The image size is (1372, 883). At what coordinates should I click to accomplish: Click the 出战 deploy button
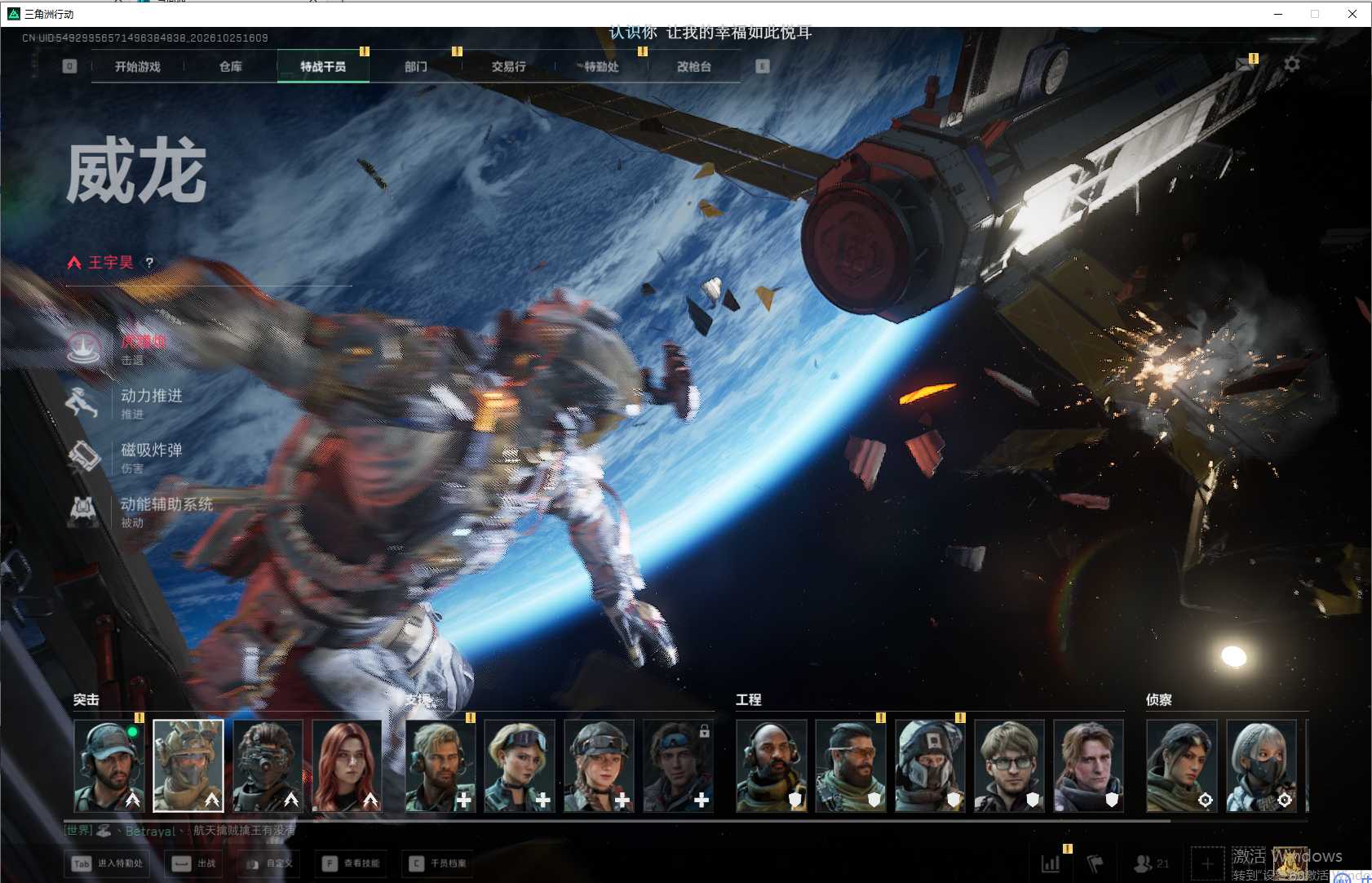point(195,863)
